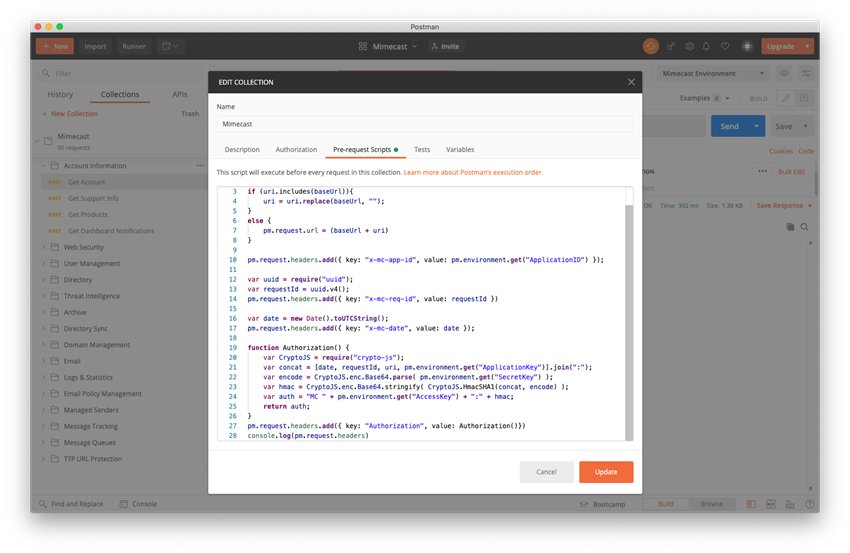Open the satellite capture requests icon
This screenshot has width=850, height=553.
[671, 47]
